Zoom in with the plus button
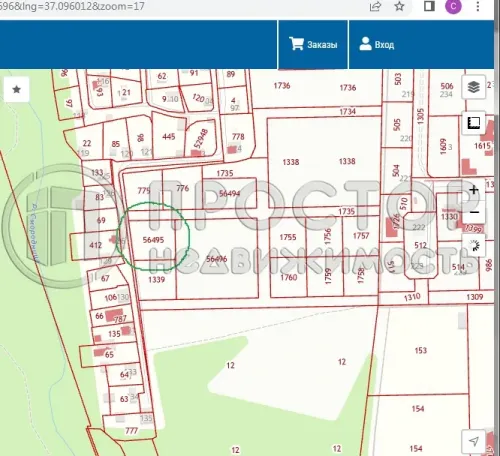Image resolution: width=500 pixels, height=456 pixels. coord(474,190)
